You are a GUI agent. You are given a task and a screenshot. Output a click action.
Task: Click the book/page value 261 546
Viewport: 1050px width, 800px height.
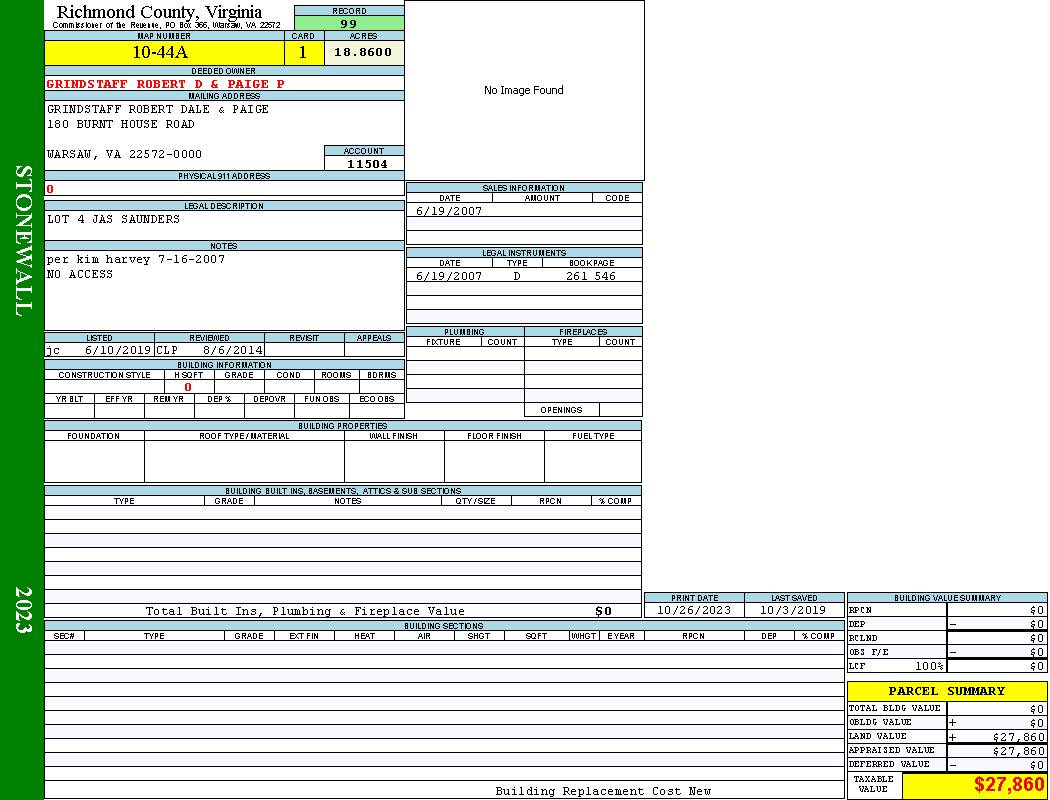pos(591,276)
